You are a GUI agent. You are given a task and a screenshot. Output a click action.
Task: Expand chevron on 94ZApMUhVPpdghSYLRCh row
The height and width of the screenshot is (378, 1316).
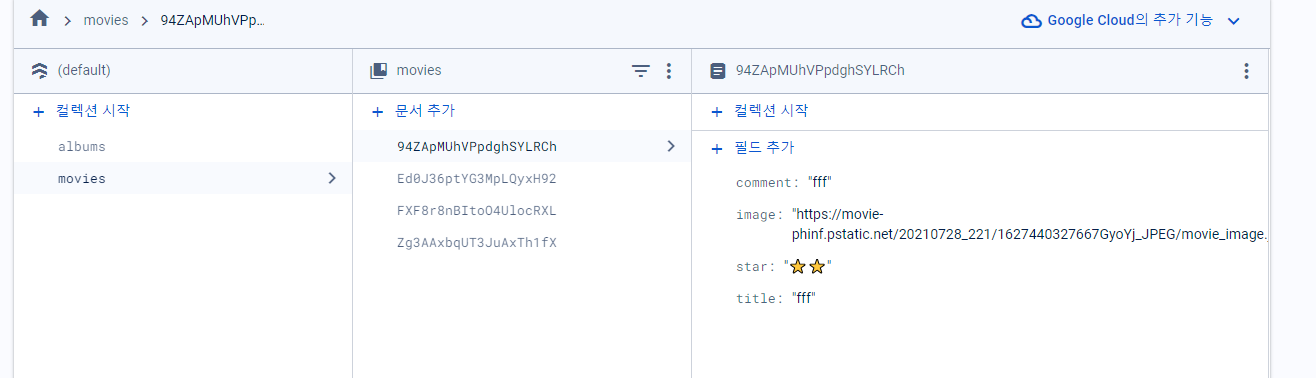click(671, 146)
